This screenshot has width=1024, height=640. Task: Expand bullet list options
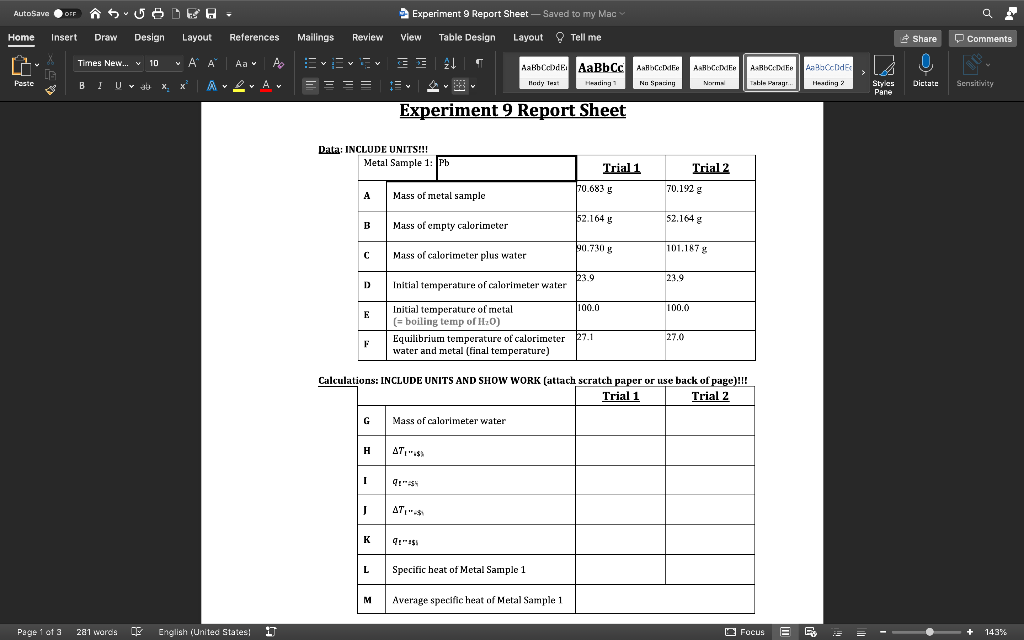tap(323, 63)
